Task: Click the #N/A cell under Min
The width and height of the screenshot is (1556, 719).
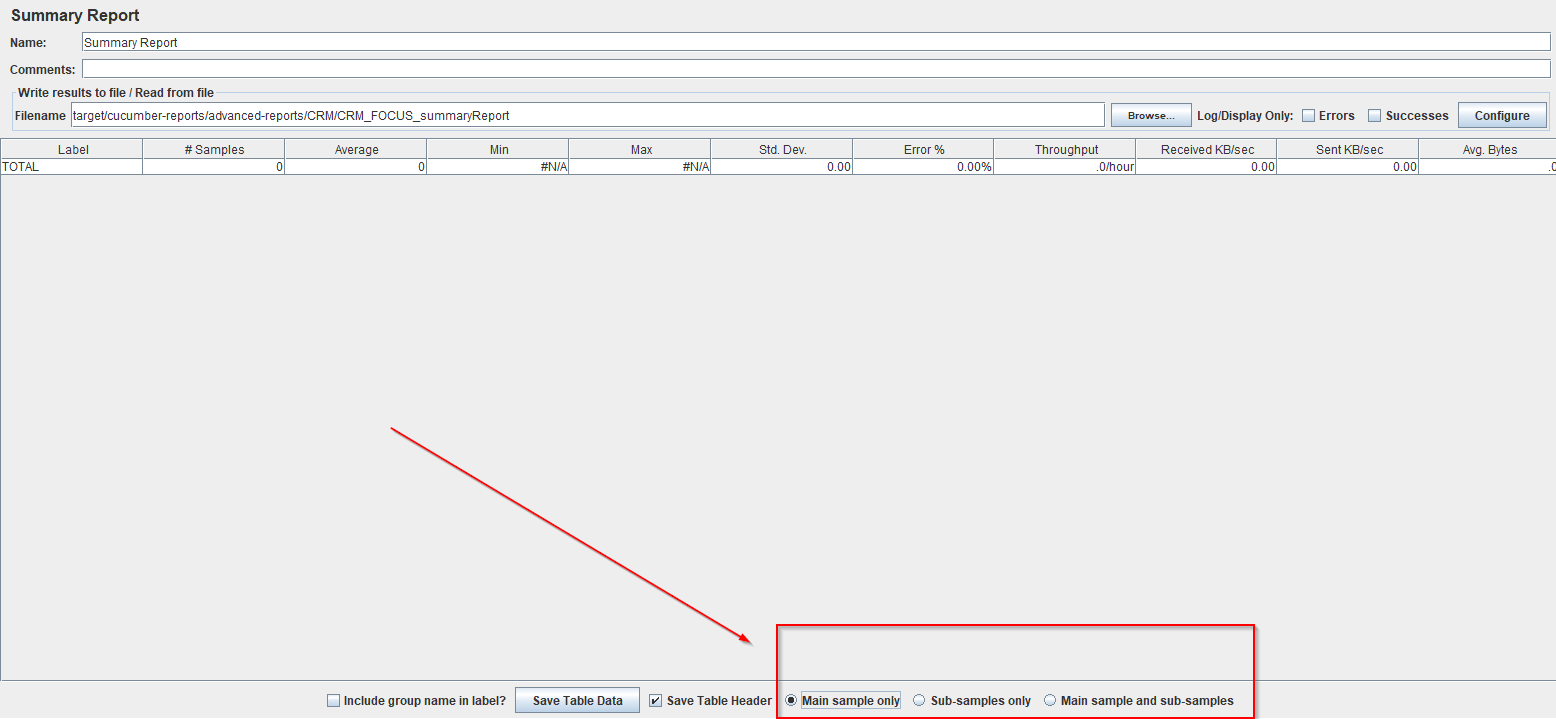Action: 498,167
